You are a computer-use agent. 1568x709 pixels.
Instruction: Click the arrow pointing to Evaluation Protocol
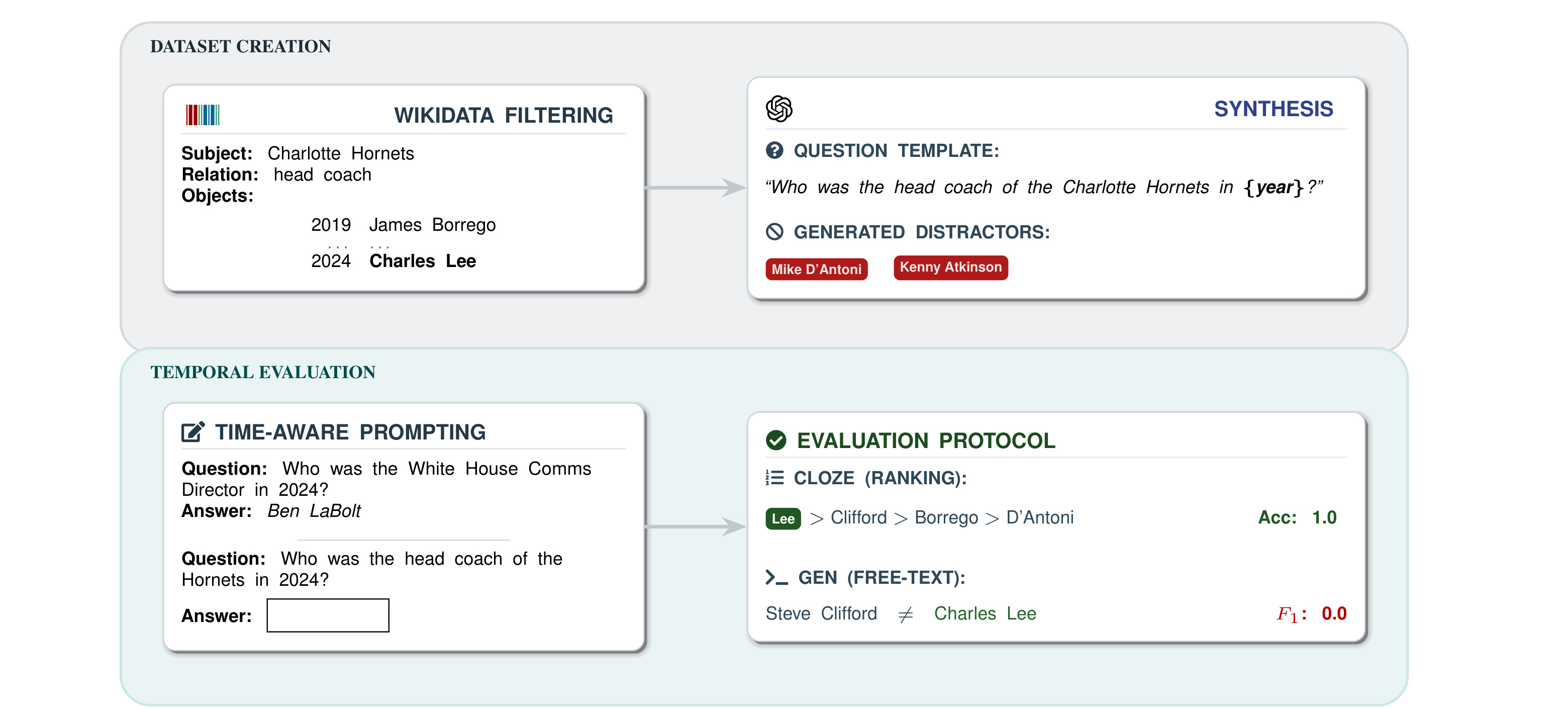(696, 526)
